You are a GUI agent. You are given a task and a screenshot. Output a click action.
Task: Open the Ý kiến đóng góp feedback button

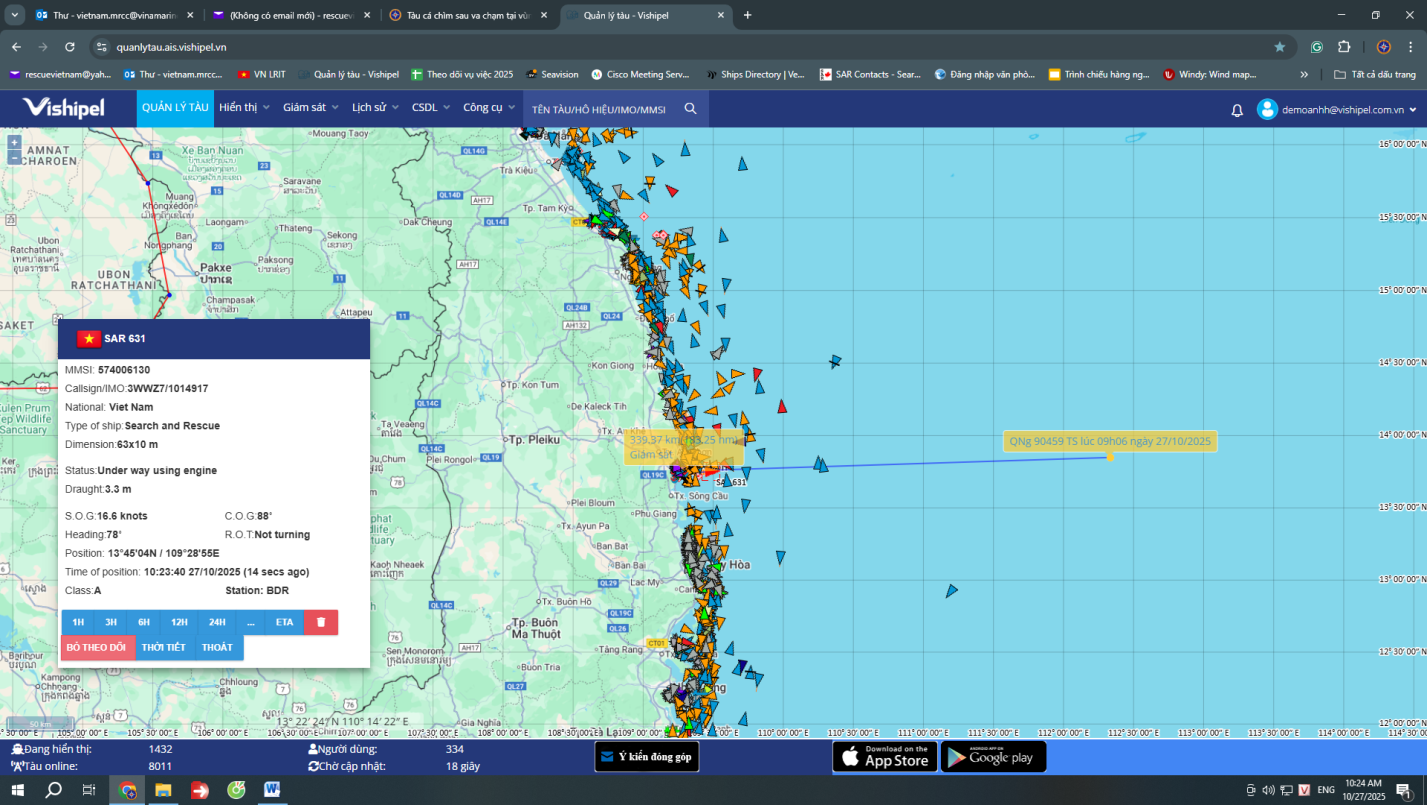point(647,757)
